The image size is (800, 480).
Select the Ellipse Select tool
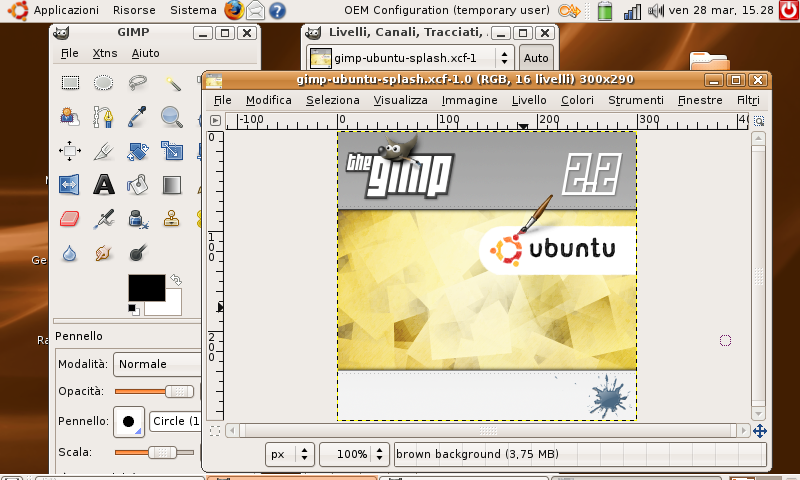click(104, 83)
